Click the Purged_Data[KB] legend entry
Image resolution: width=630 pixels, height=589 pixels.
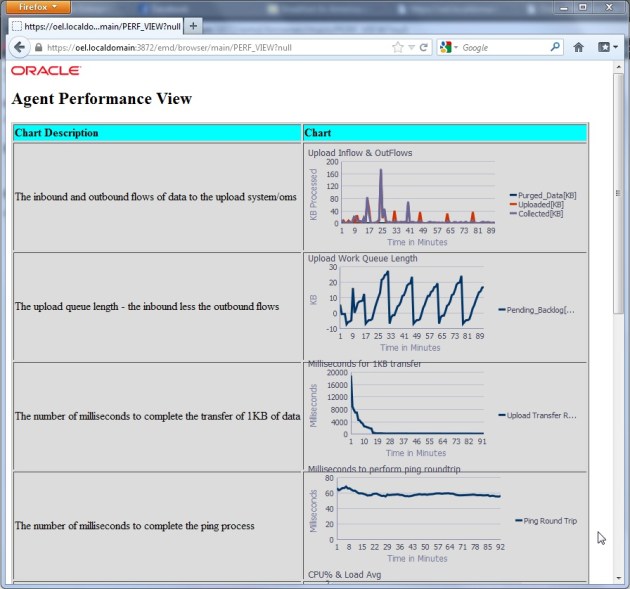pyautogui.click(x=543, y=195)
